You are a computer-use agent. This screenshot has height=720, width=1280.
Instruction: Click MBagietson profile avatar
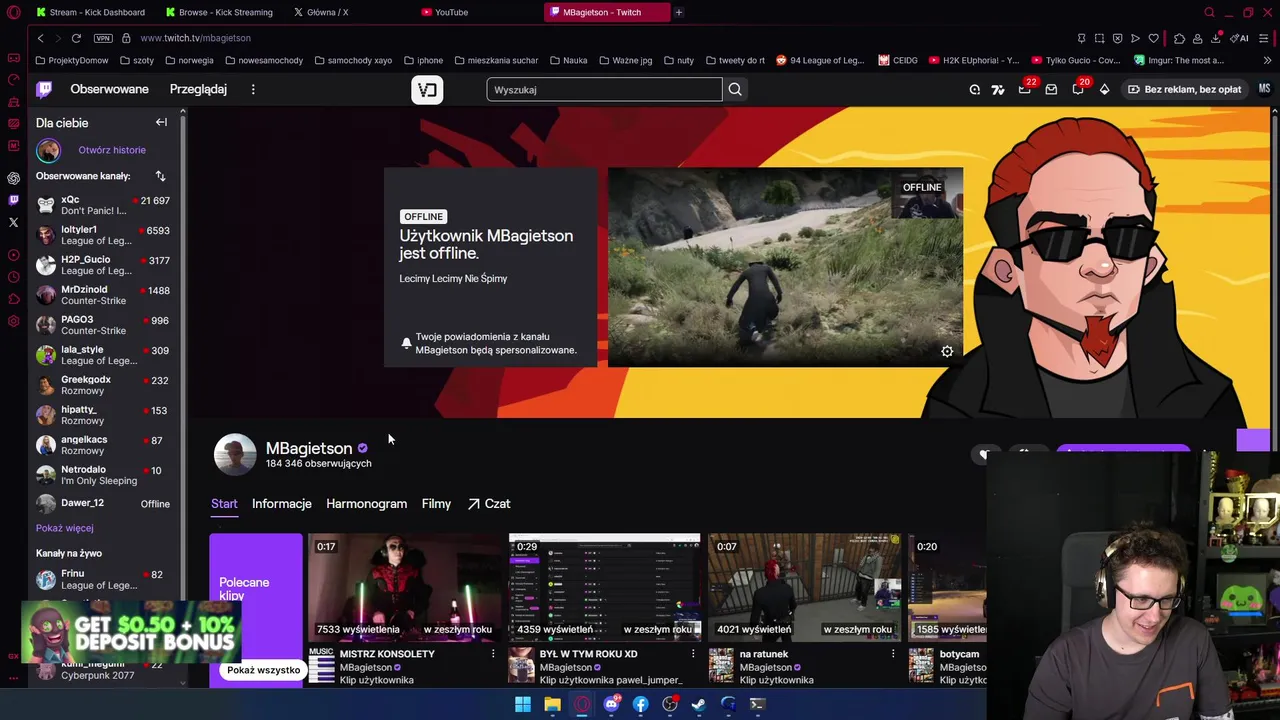(235, 455)
